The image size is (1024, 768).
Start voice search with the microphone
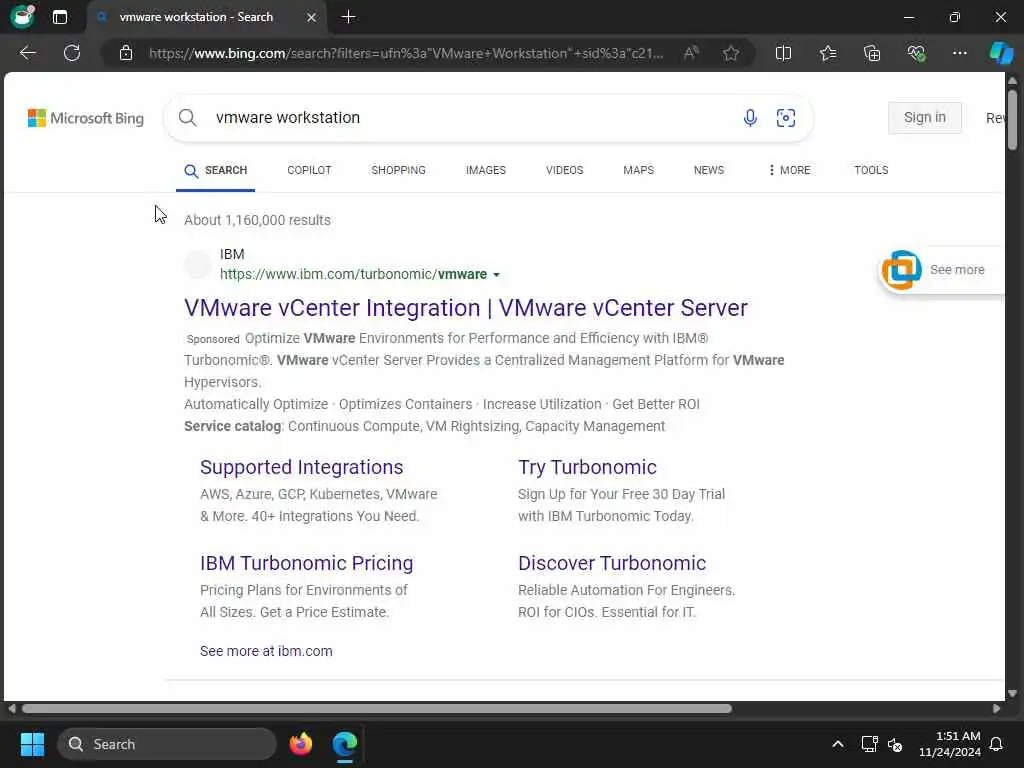pyautogui.click(x=750, y=118)
